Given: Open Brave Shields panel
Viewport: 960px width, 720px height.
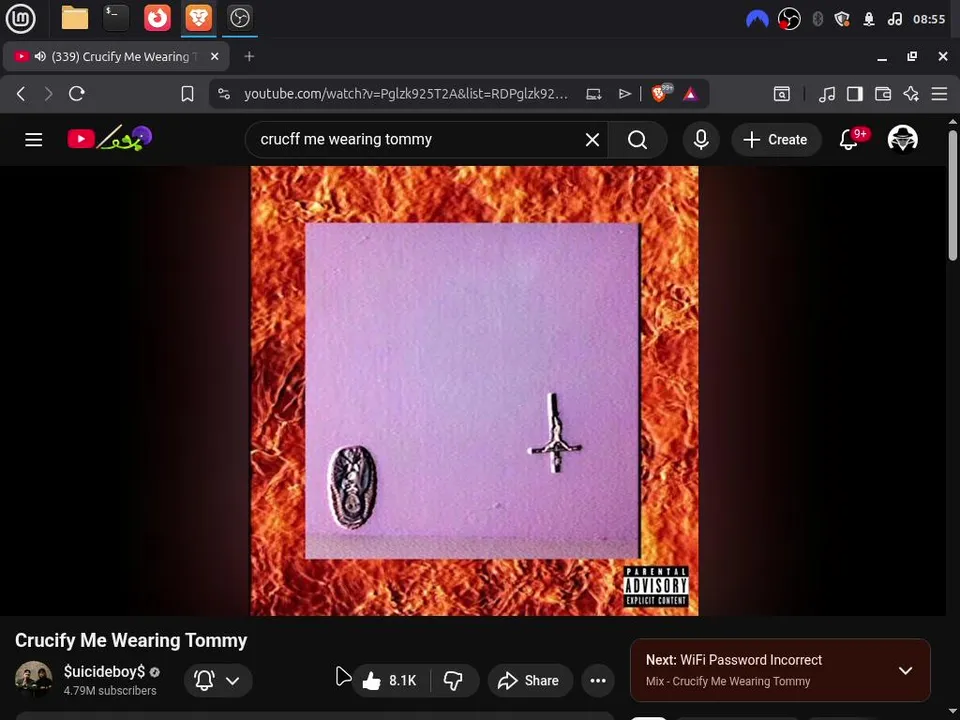Looking at the screenshot, I should pos(661,92).
